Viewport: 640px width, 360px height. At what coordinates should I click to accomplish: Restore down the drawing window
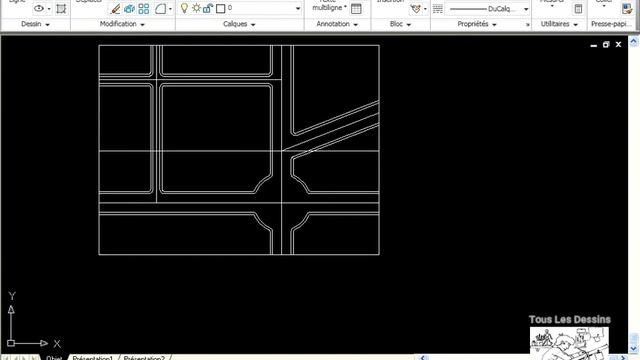tap(606, 44)
